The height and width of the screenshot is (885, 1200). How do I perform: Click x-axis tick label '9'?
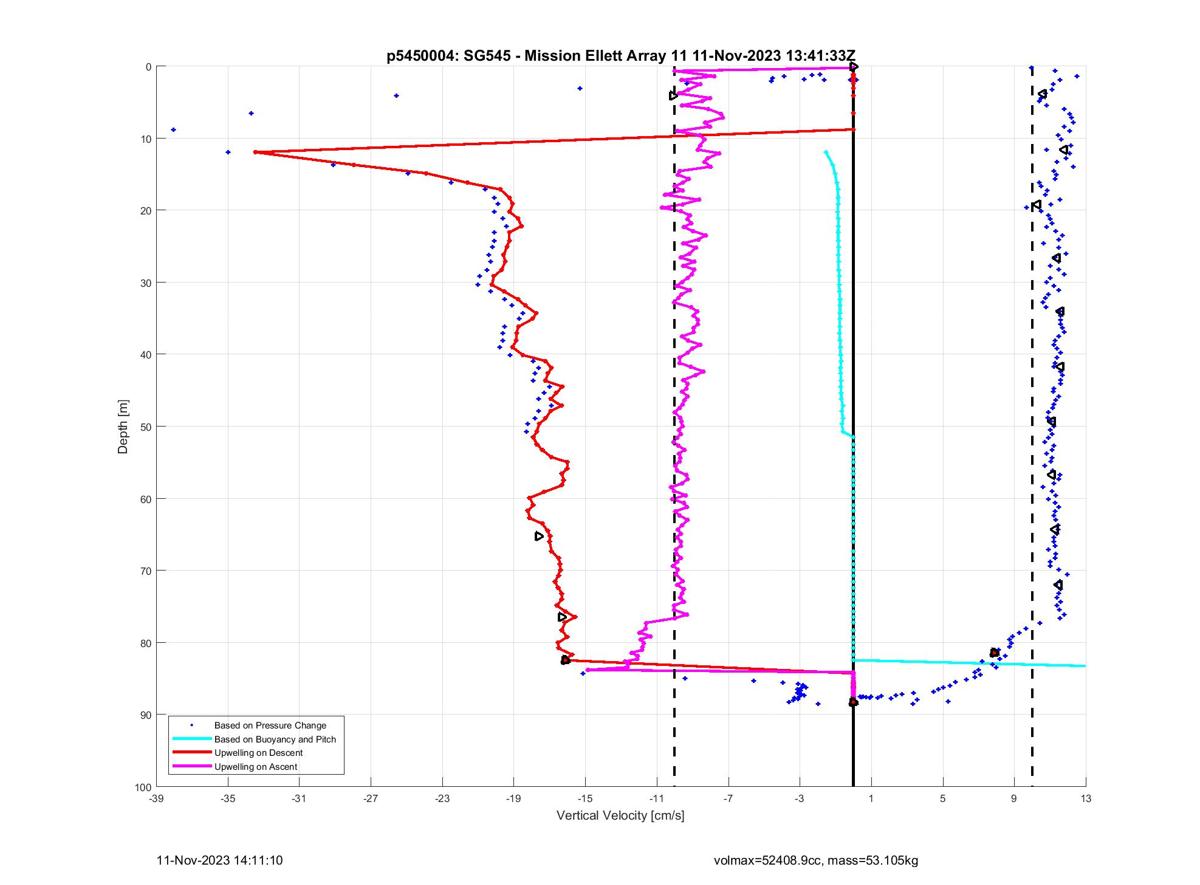coord(1014,798)
